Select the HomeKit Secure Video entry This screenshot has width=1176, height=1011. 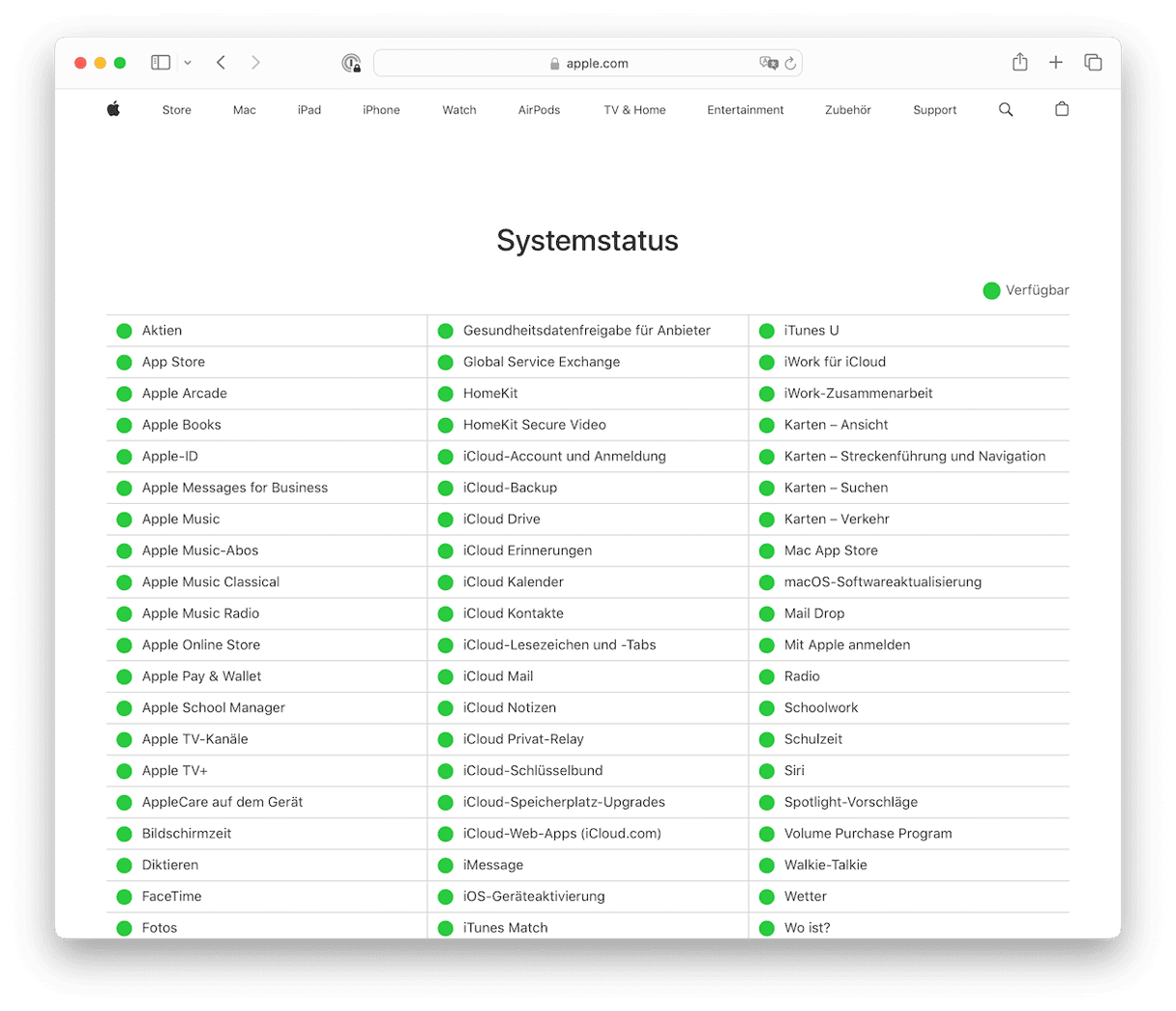588,425
